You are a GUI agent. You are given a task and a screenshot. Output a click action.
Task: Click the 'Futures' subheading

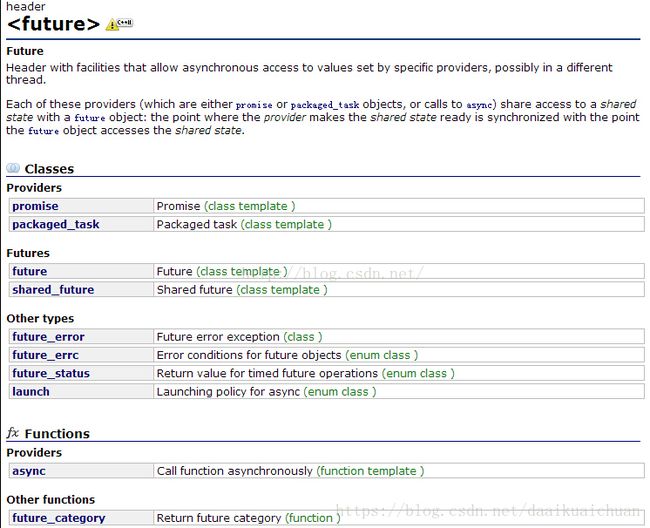coord(28,253)
